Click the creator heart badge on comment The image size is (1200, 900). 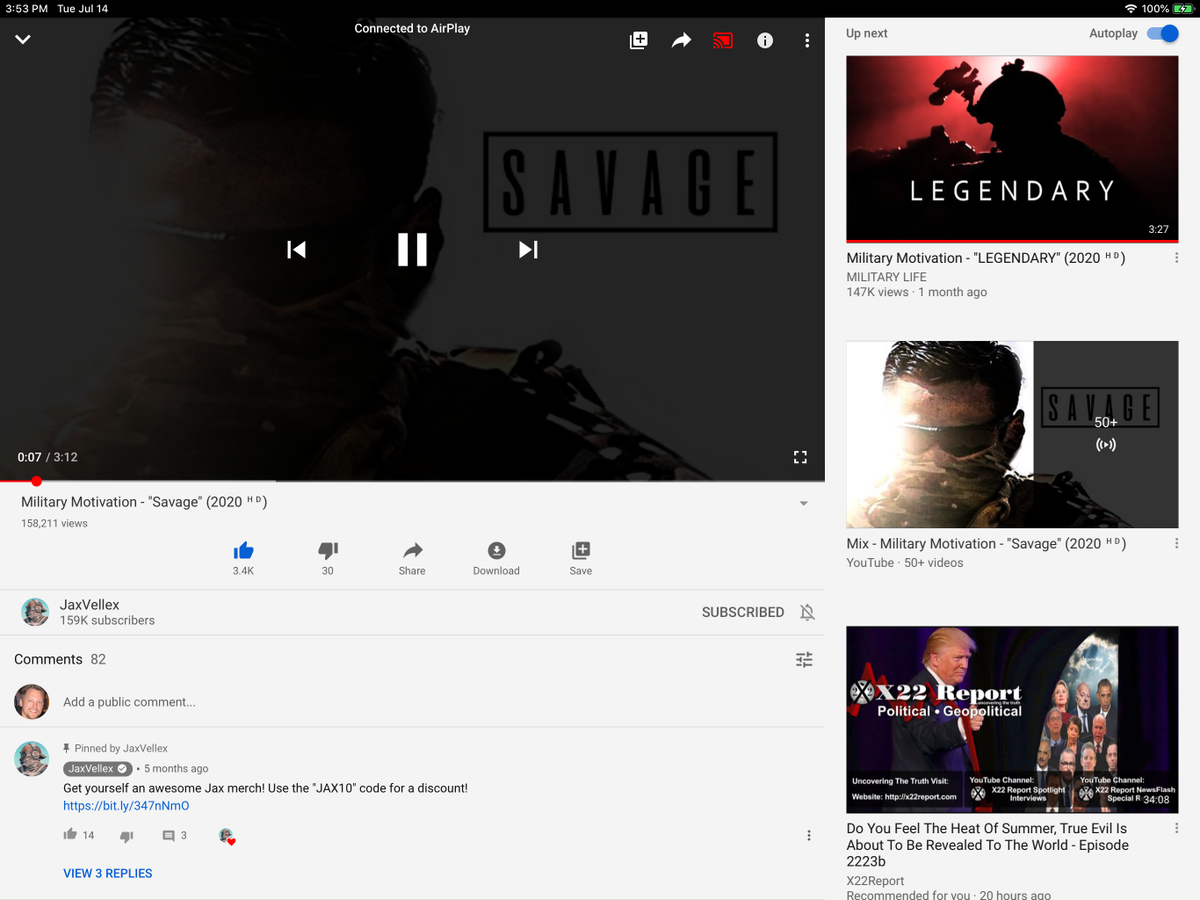(227, 836)
